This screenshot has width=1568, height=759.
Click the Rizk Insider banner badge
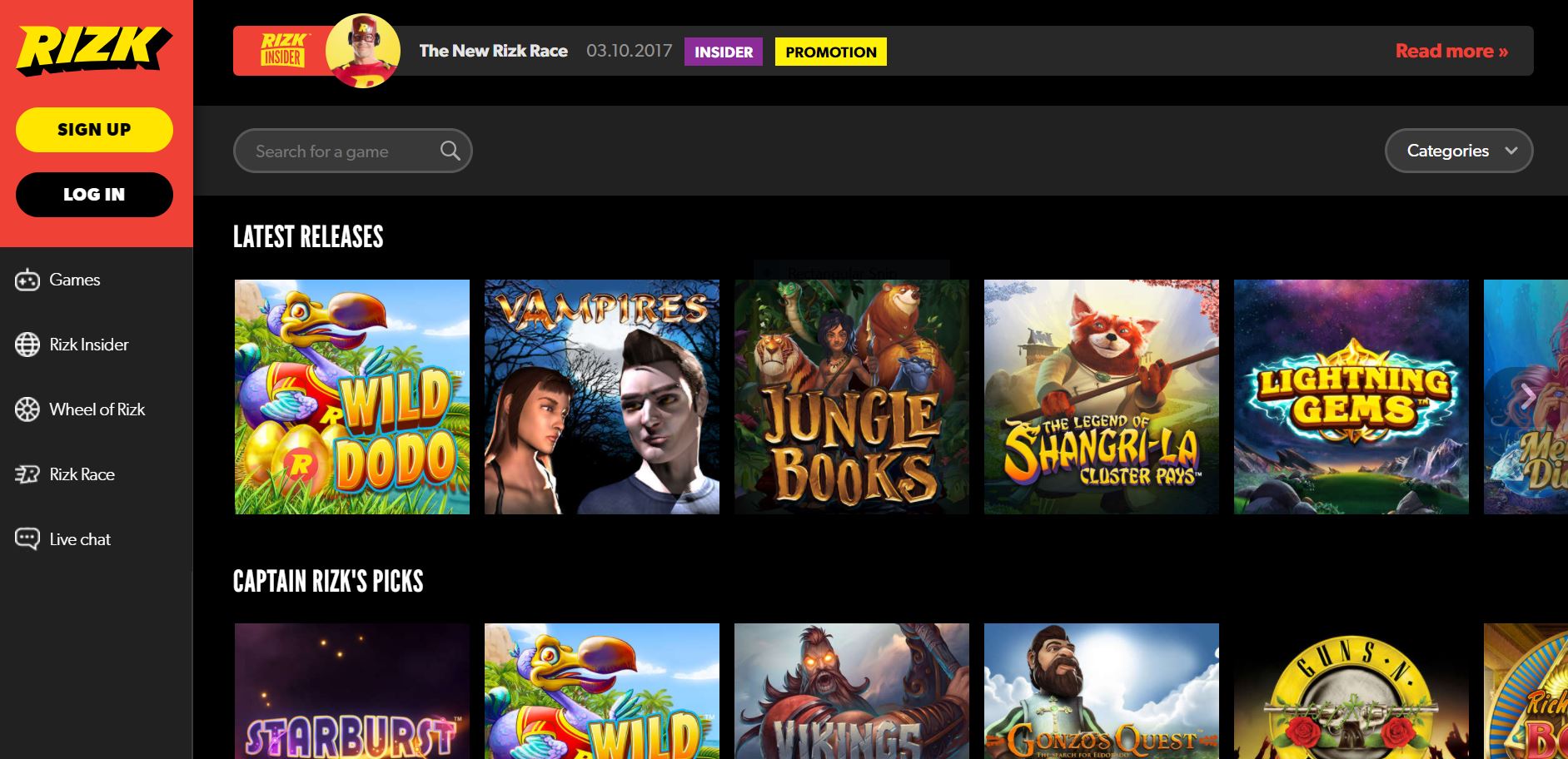(282, 51)
